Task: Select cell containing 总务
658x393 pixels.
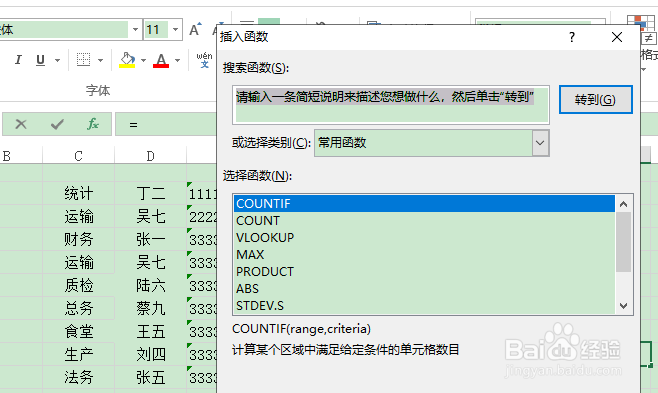Action: click(78, 308)
